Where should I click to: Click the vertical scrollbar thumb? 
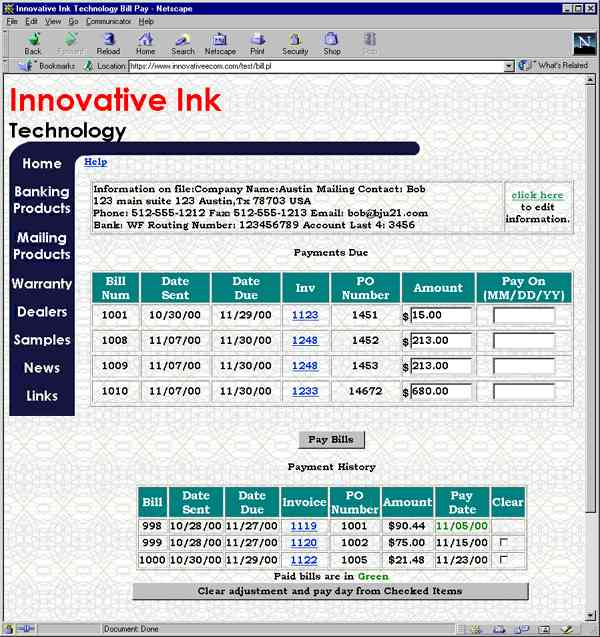tap(590, 299)
